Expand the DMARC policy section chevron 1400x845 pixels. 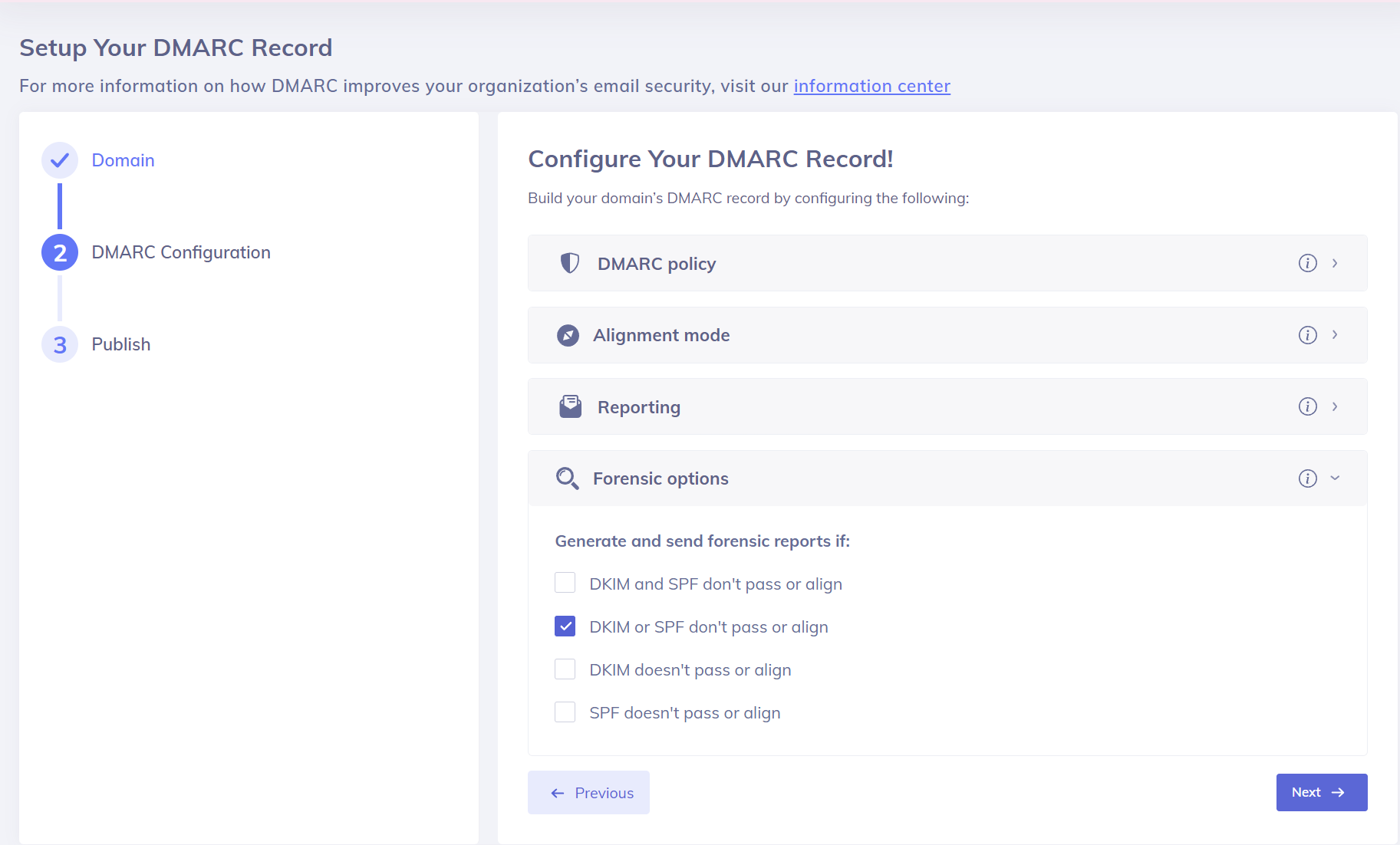click(x=1335, y=263)
